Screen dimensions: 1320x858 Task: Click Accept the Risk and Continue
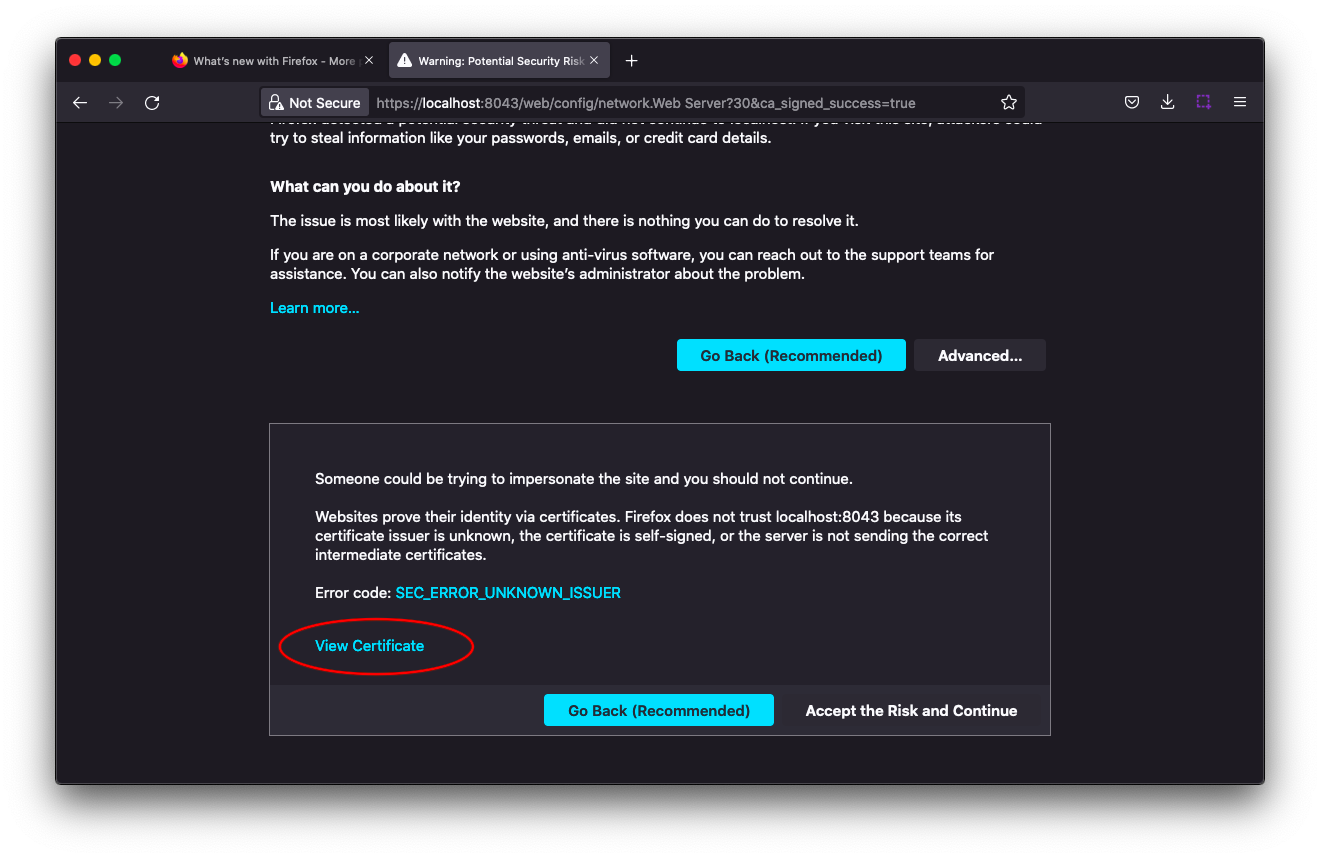[911, 710]
